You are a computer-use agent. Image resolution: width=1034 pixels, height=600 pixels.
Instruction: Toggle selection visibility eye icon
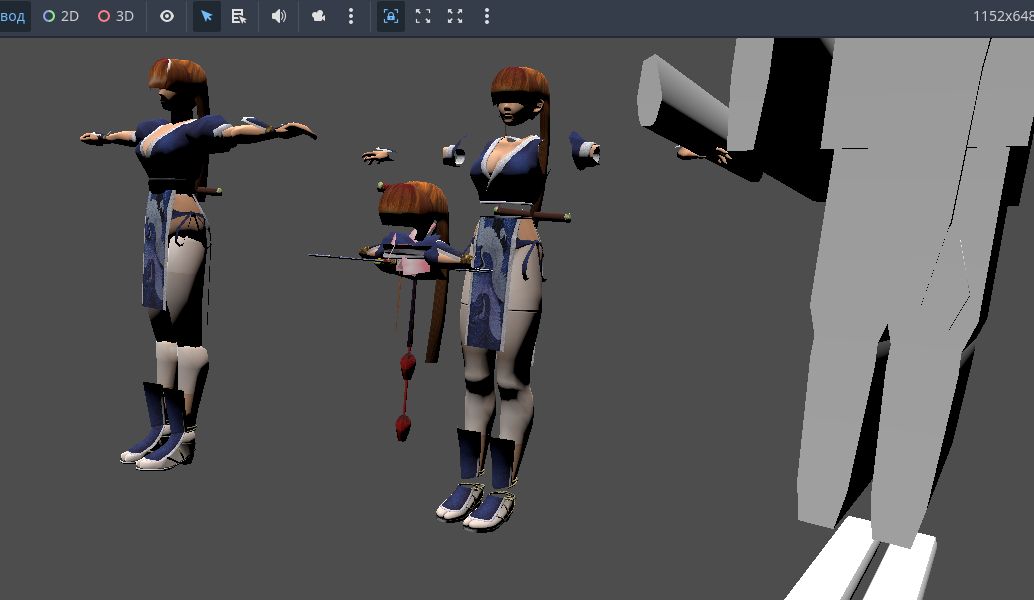(167, 16)
